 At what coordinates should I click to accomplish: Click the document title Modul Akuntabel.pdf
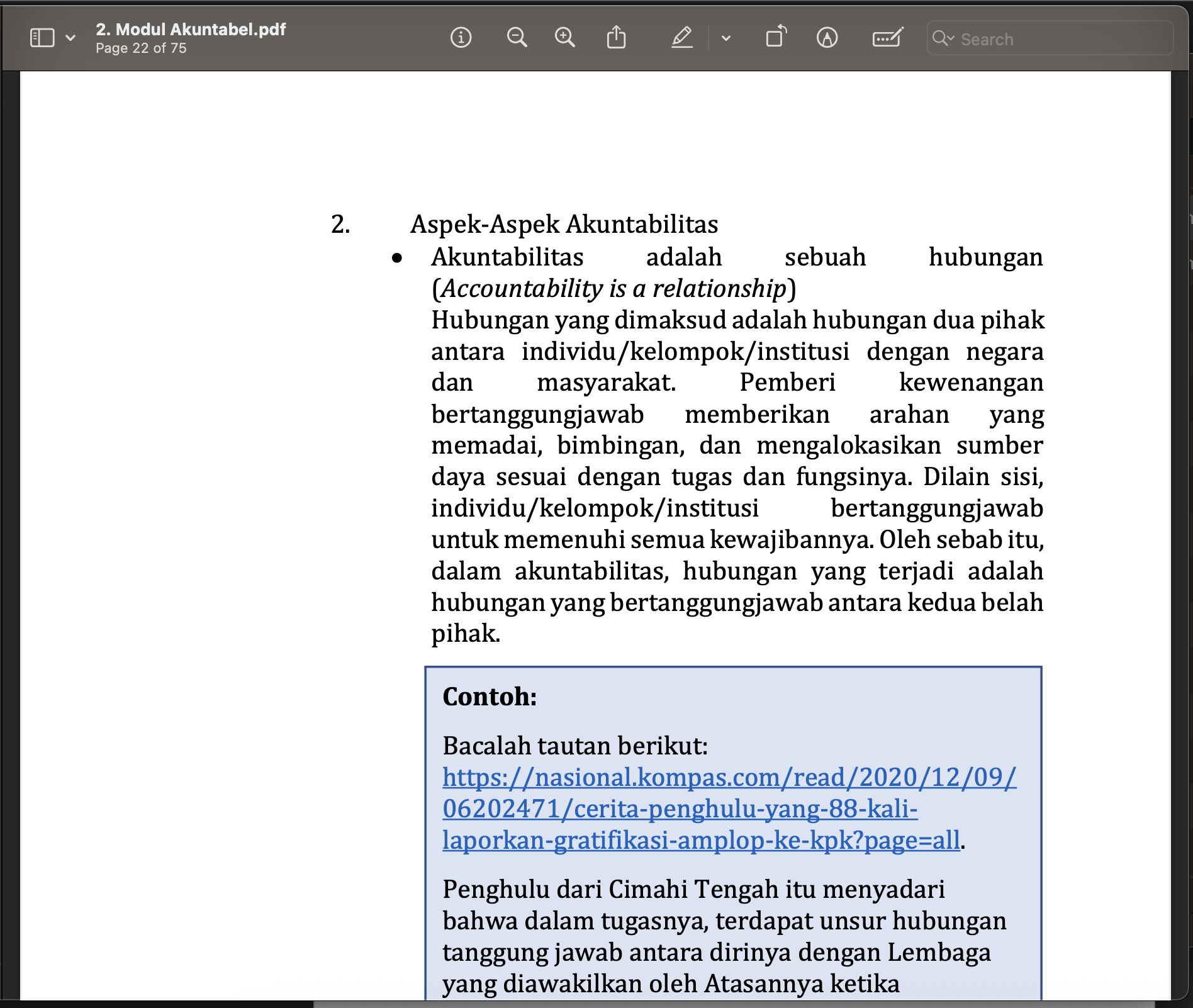coord(191,29)
